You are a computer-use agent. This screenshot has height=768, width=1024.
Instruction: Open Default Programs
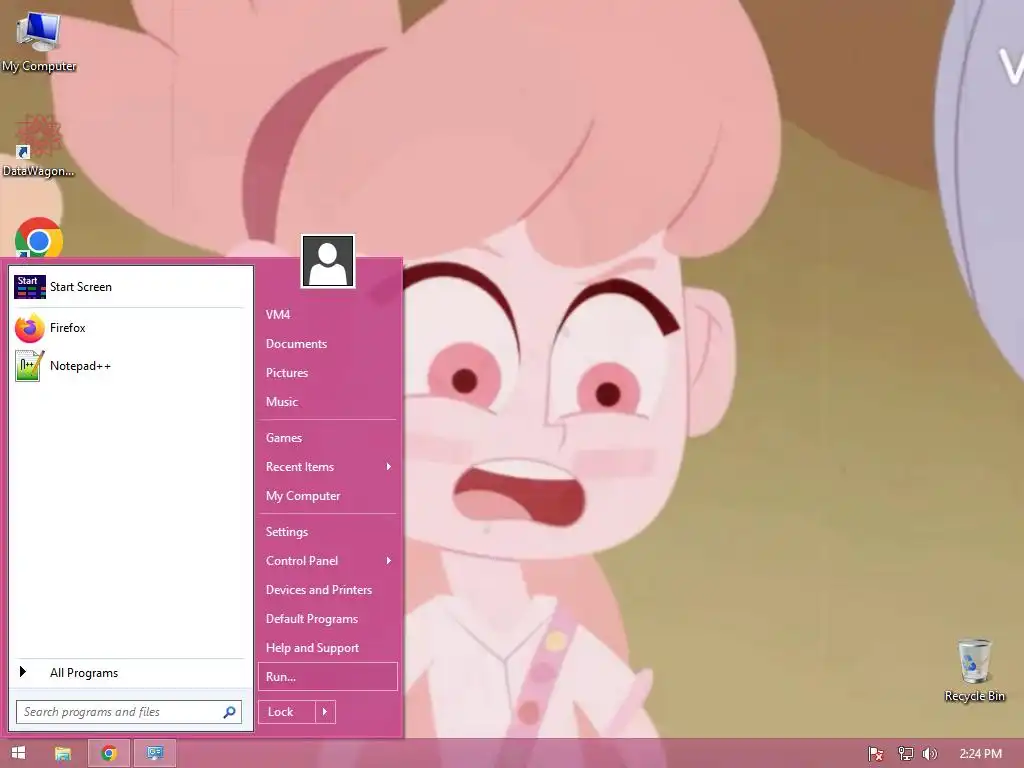tap(328, 618)
